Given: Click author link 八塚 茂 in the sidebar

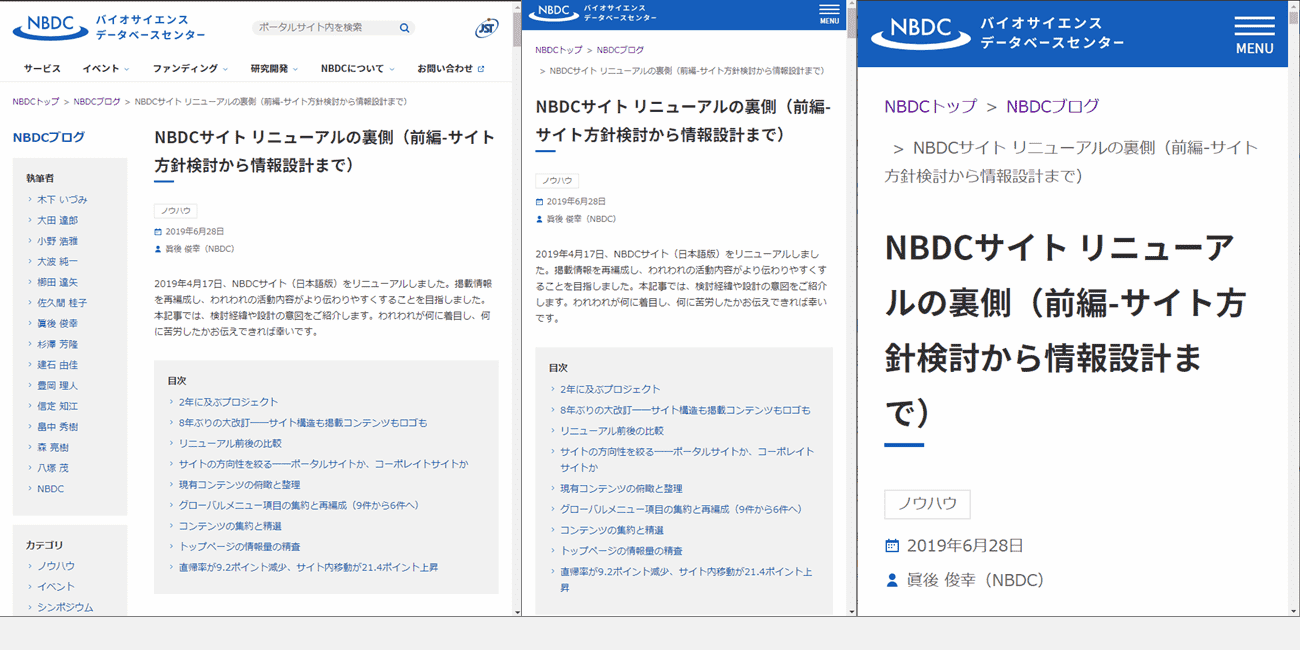Looking at the screenshot, I should tap(53, 468).
